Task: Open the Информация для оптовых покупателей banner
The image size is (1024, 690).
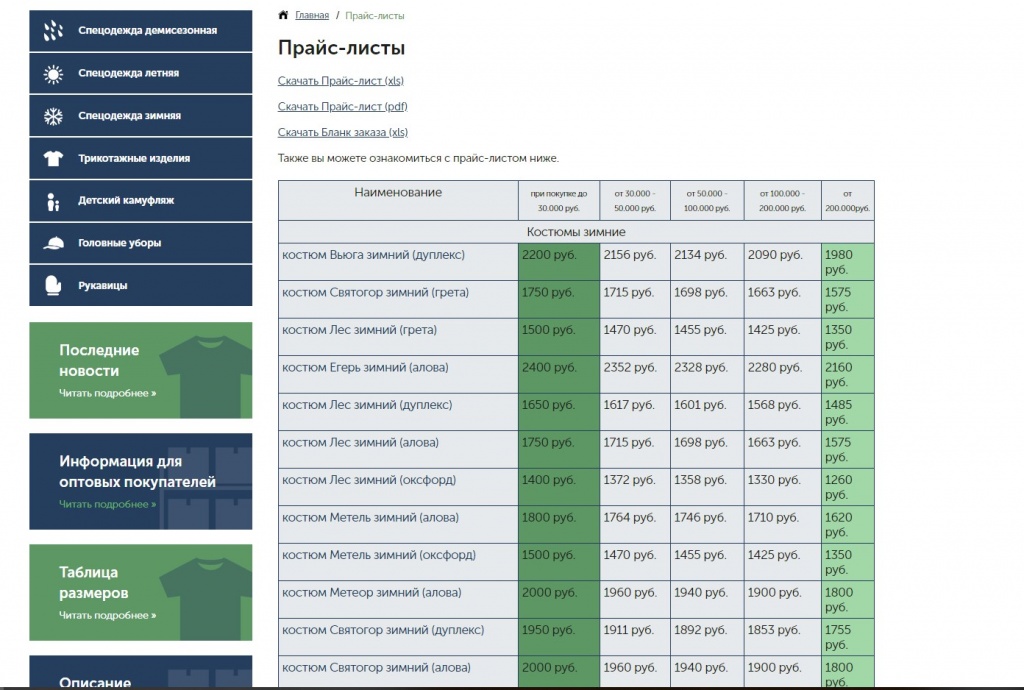Action: (x=140, y=481)
